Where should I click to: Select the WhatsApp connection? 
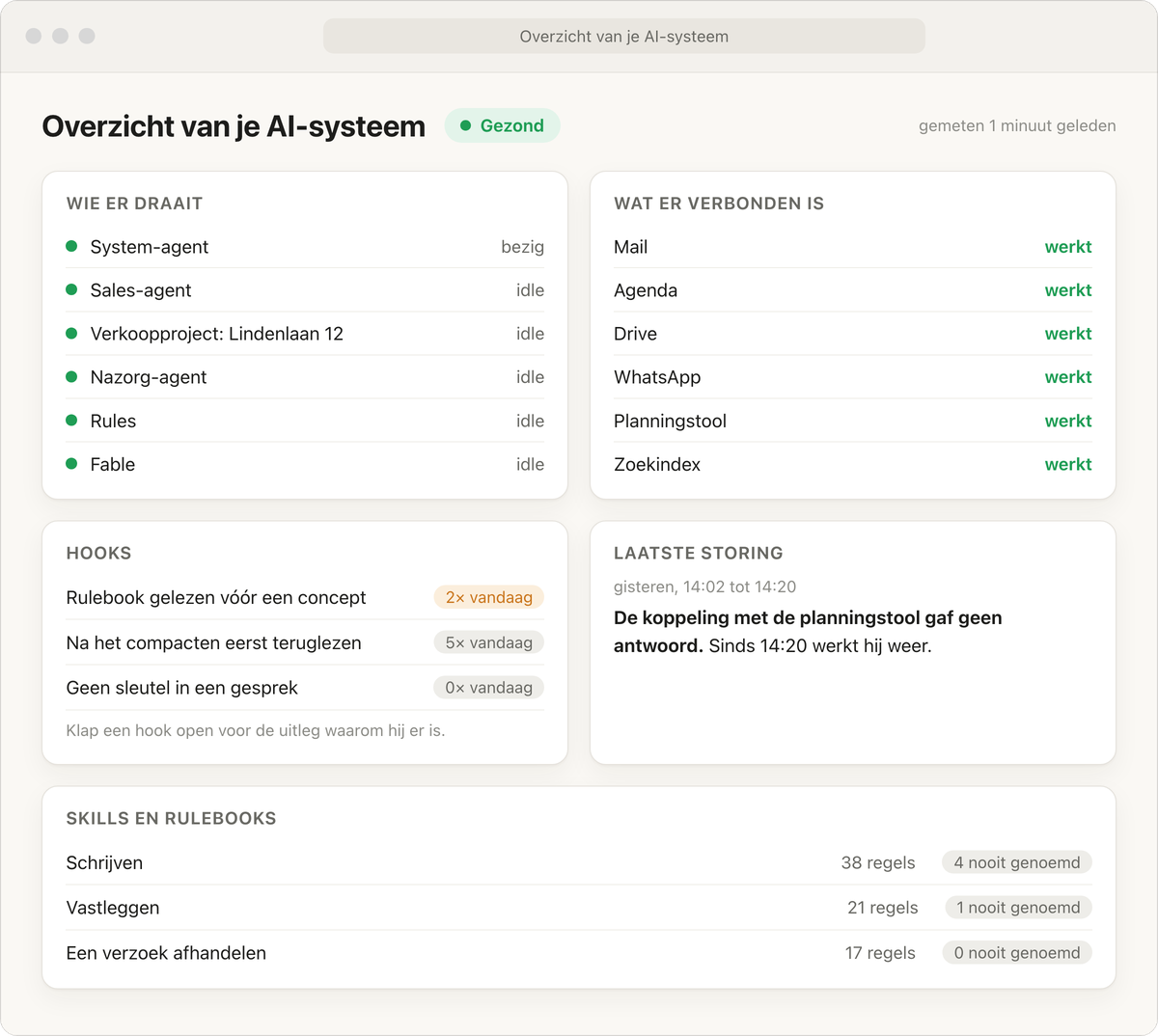pos(853,377)
